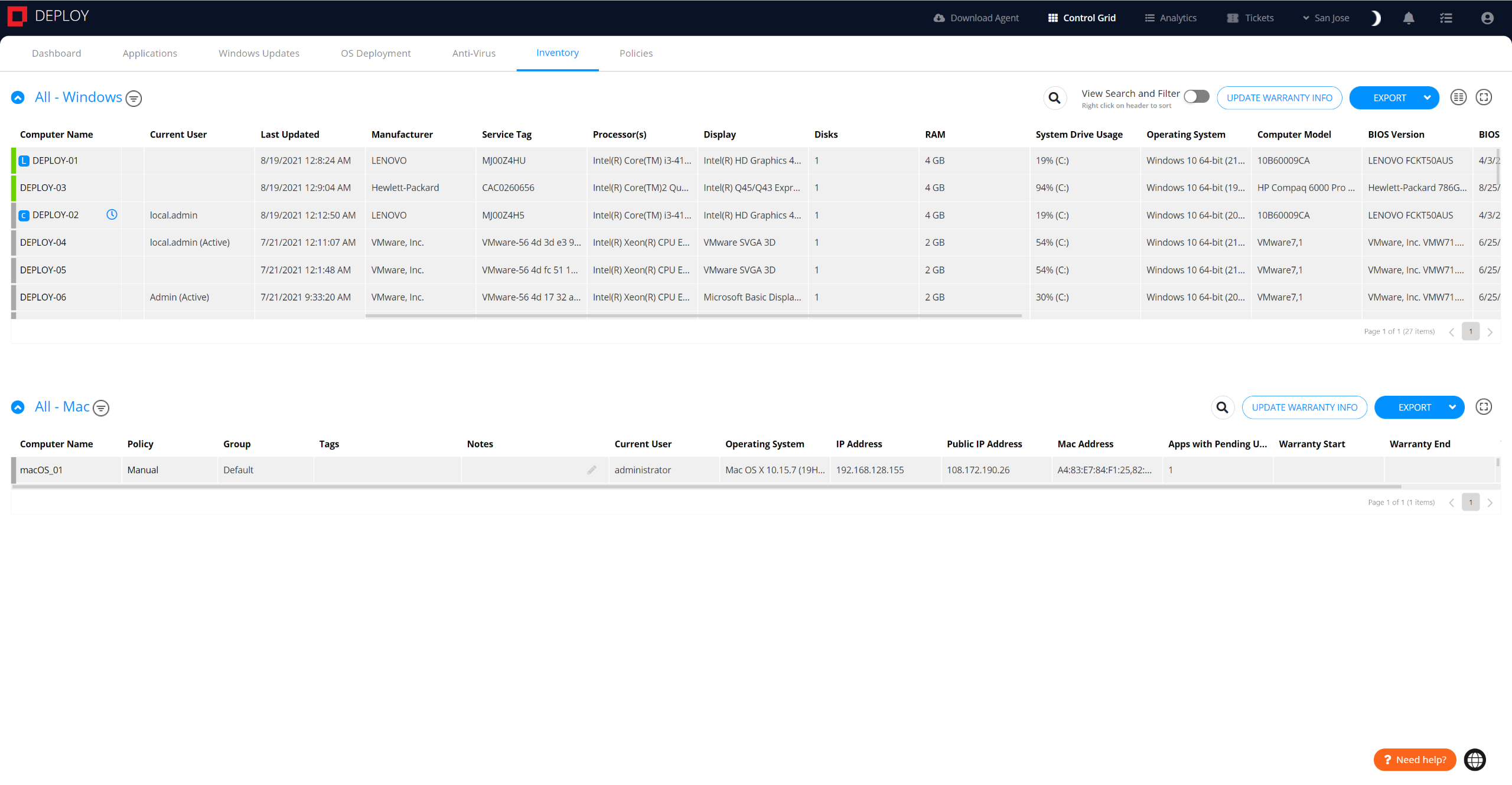Open the task list icon in header
Image resolution: width=1512 pixels, height=785 pixels.
click(1446, 18)
